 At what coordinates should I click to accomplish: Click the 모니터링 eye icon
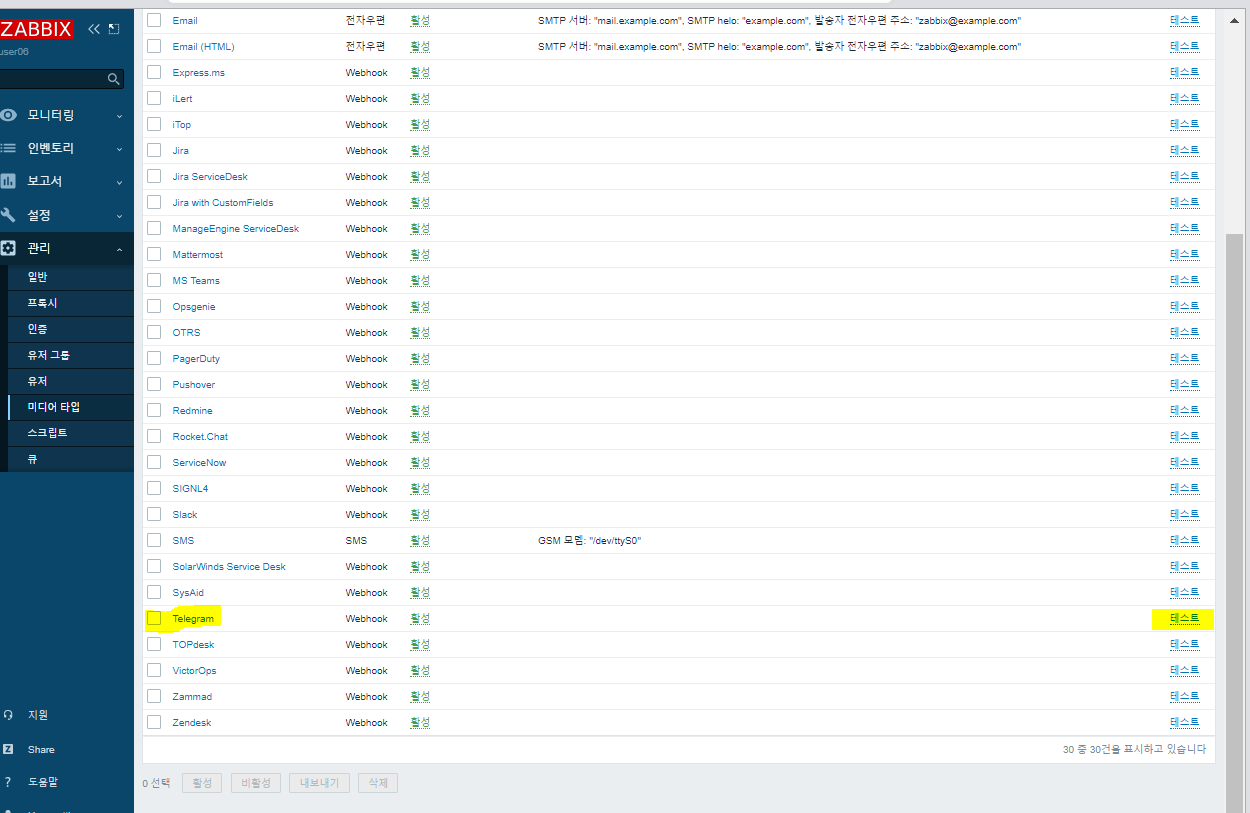click(8, 115)
